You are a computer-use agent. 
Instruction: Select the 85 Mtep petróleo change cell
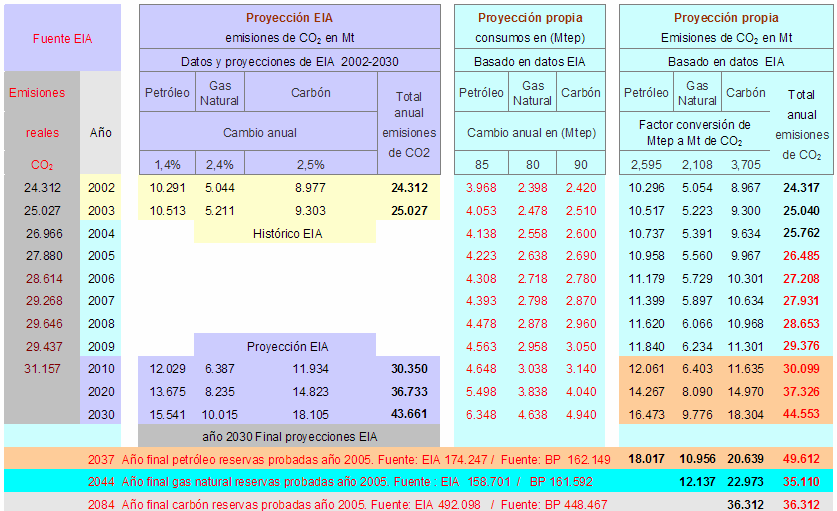481,164
